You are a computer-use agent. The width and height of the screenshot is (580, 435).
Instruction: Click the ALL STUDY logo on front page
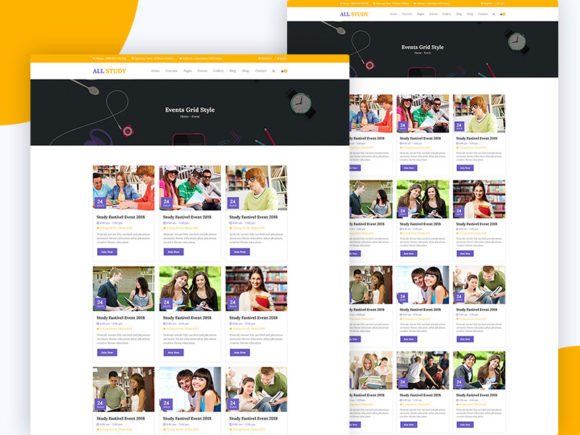click(x=109, y=71)
